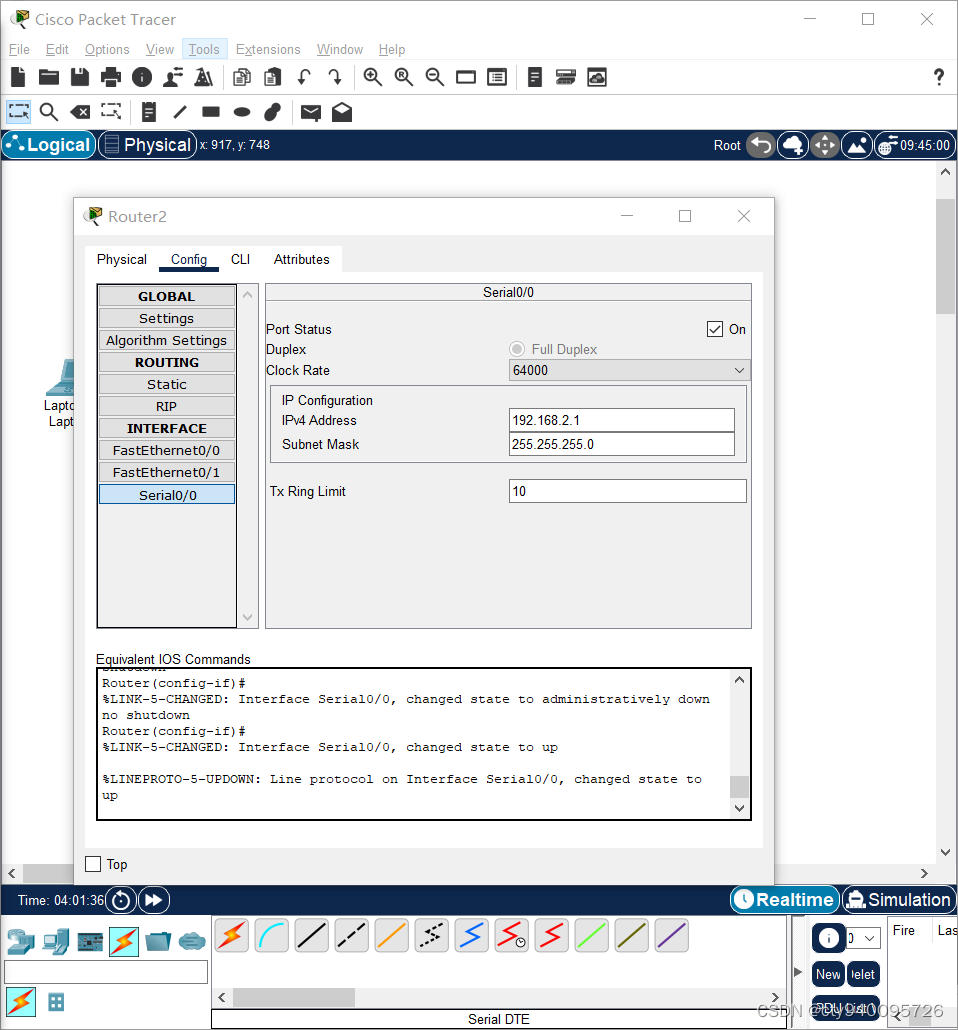The width and height of the screenshot is (958, 1030).
Task: Select the FastEthernet0/0 interface
Action: pos(167,451)
